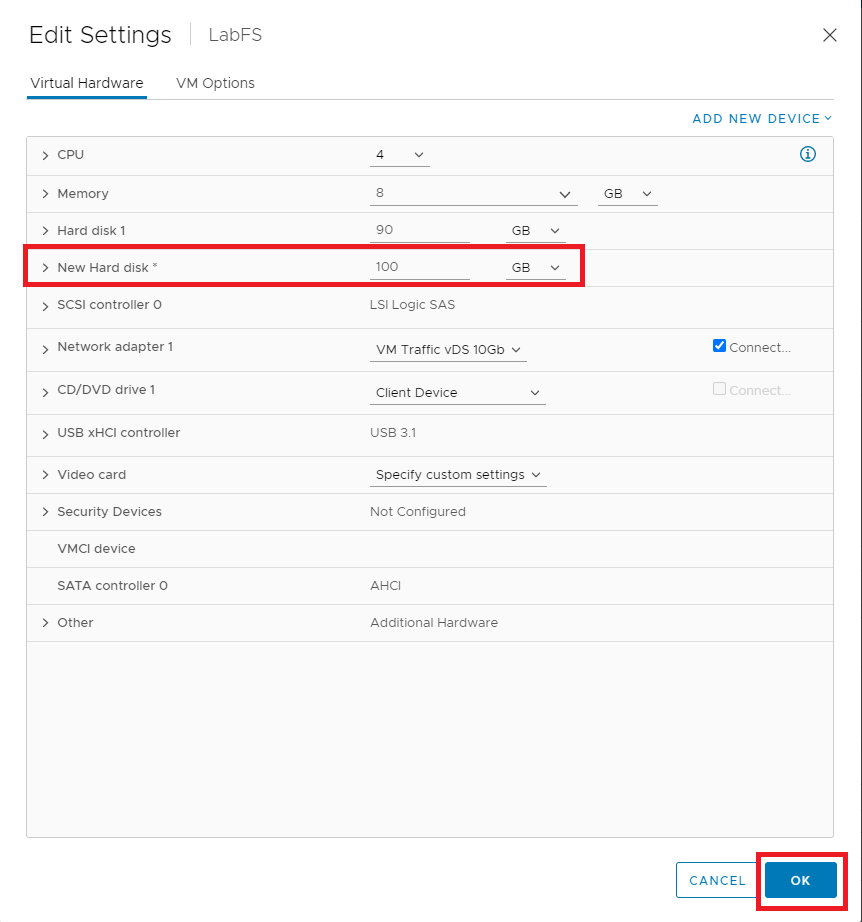The image size is (862, 922).
Task: Click OK to save settings
Action: (800, 880)
